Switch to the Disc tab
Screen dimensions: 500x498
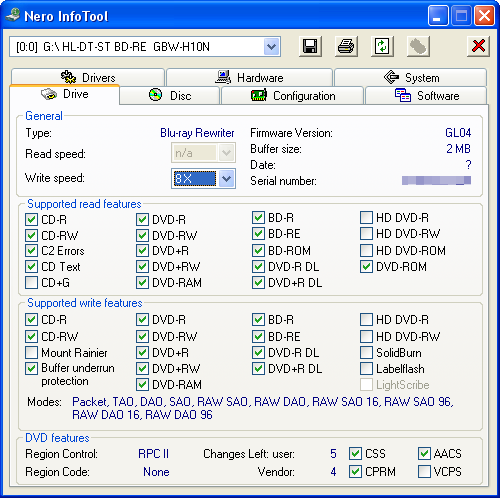coord(170,96)
